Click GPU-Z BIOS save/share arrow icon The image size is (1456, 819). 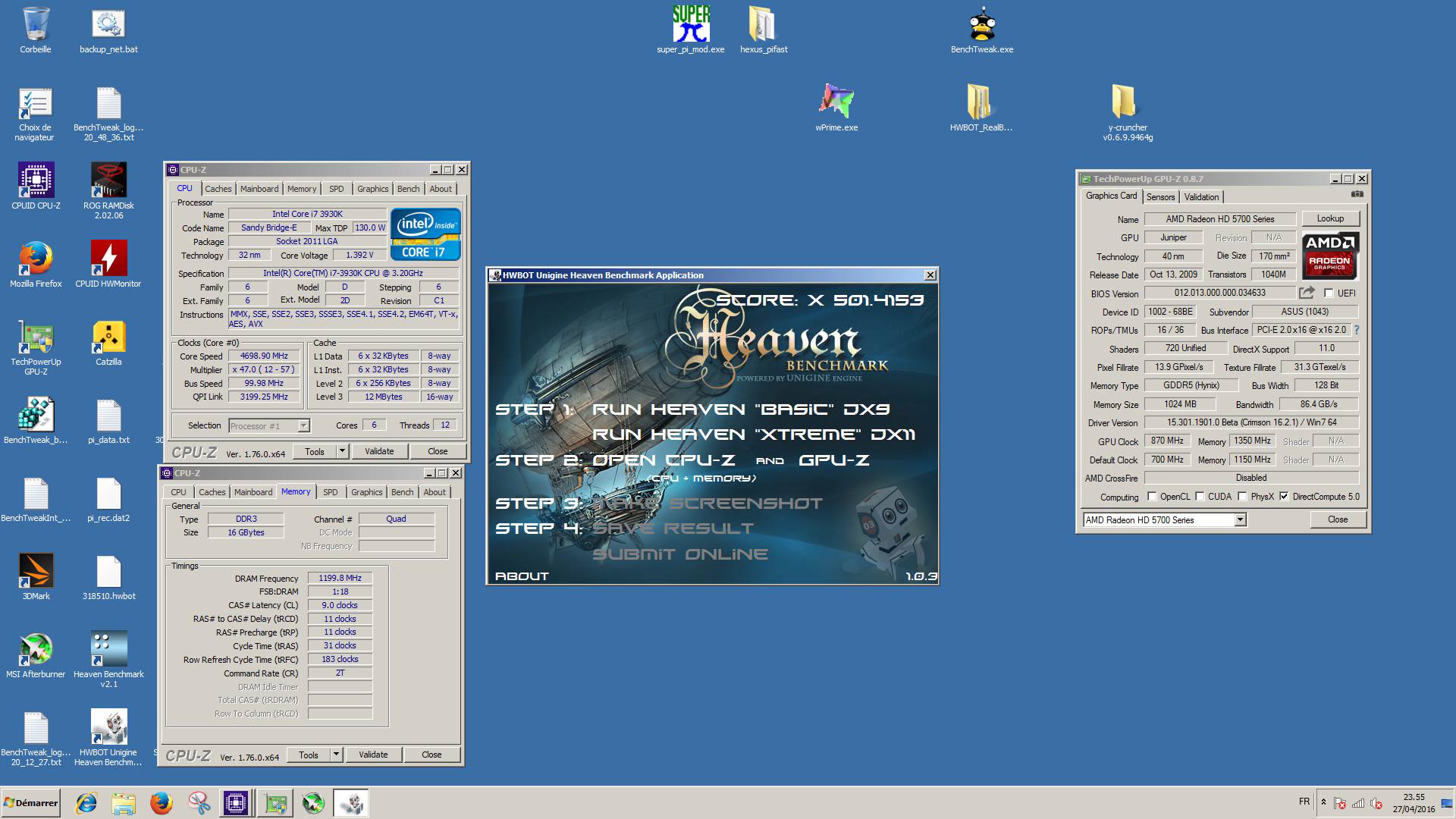(1307, 292)
